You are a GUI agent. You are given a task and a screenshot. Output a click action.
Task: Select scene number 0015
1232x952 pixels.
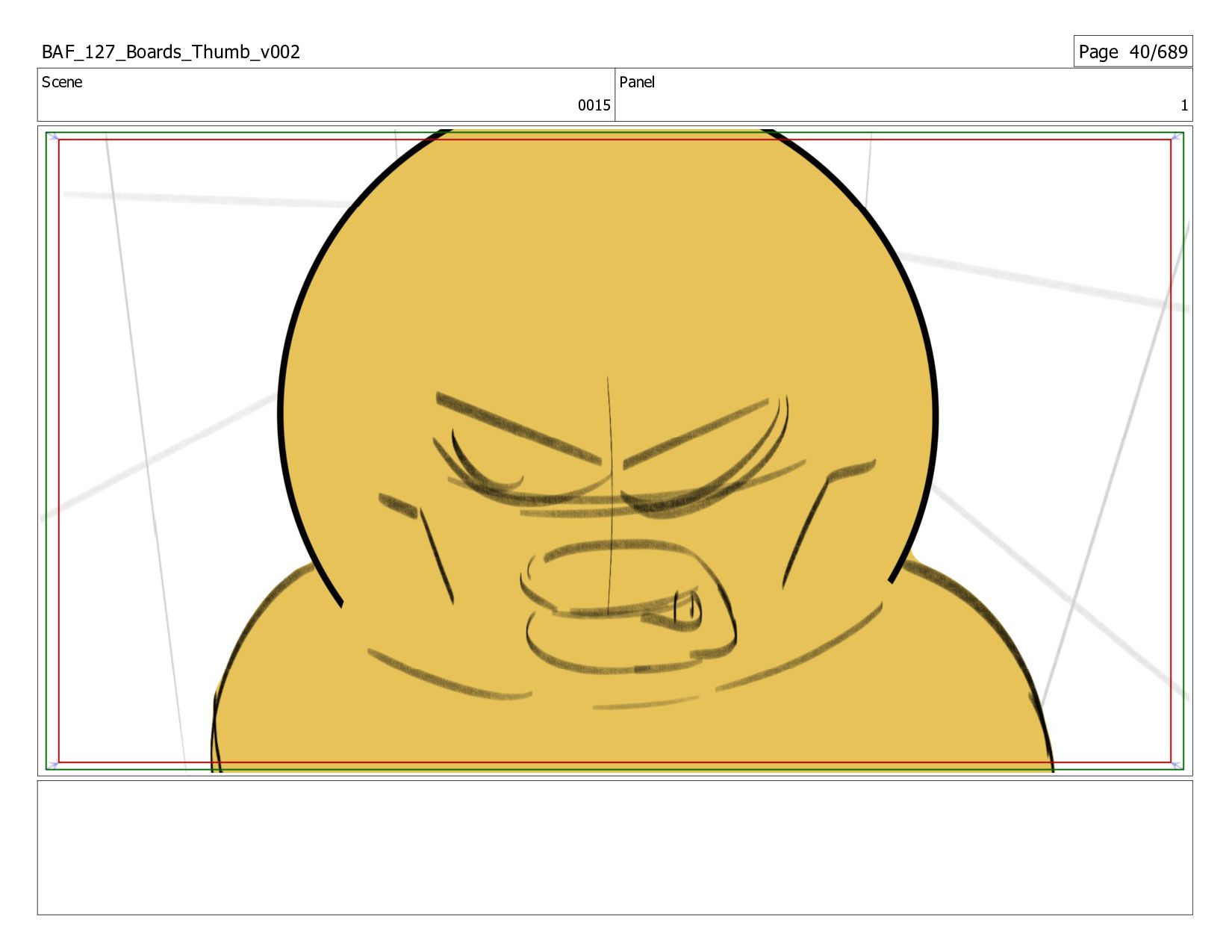tap(594, 105)
